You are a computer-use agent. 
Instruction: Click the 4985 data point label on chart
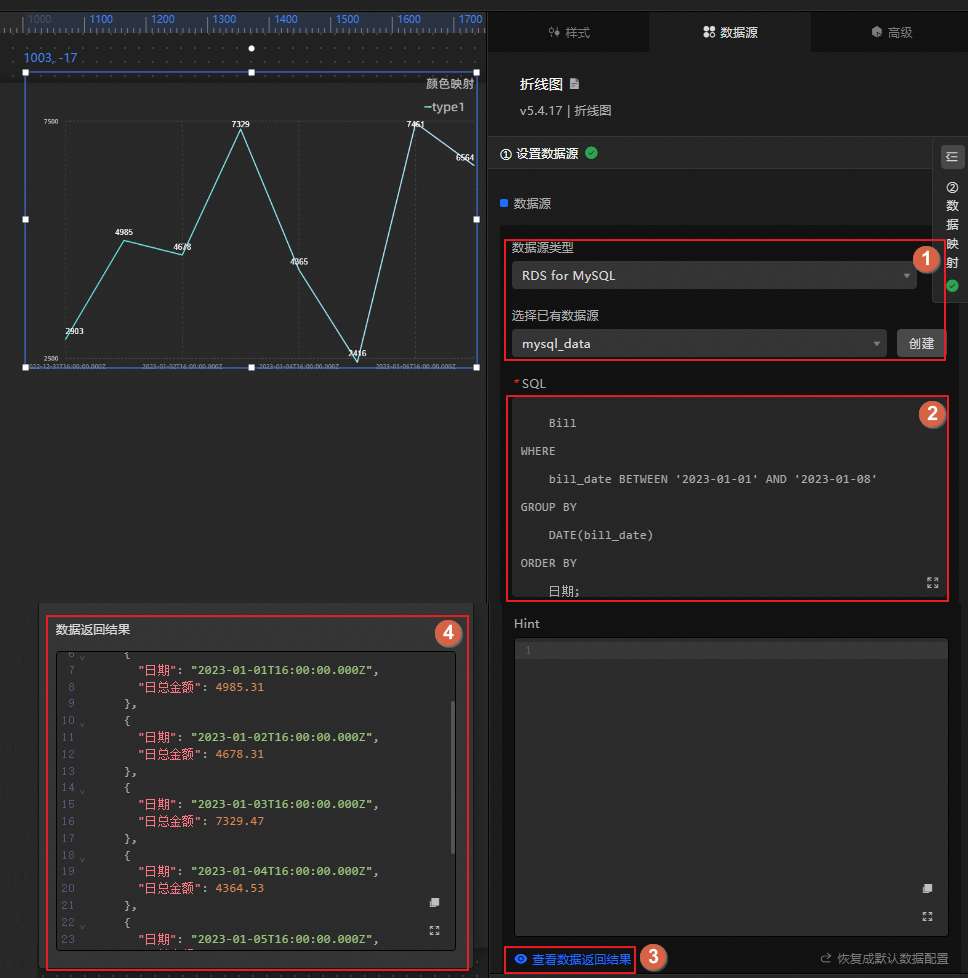point(123,232)
